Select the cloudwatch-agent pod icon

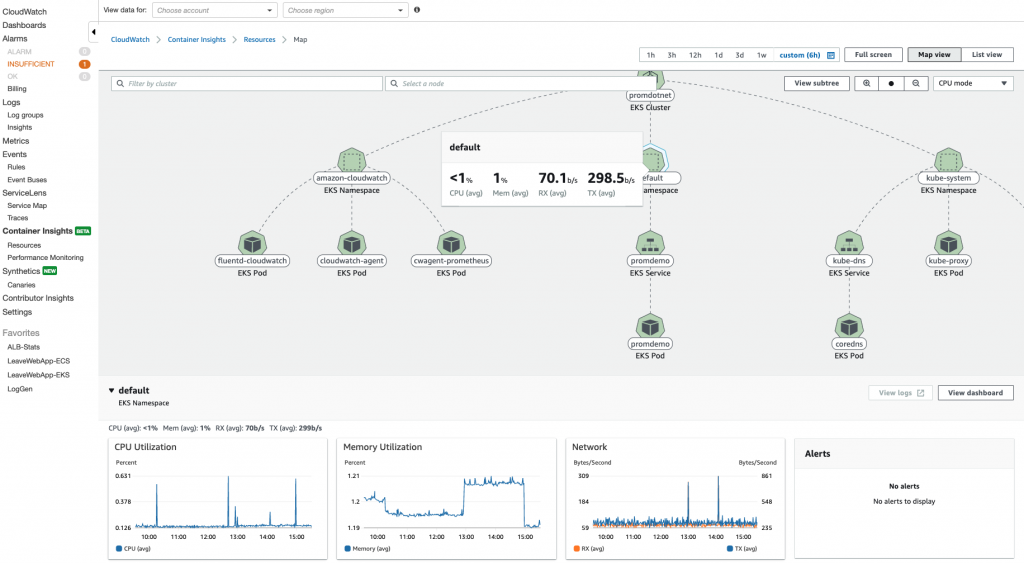tap(351, 244)
